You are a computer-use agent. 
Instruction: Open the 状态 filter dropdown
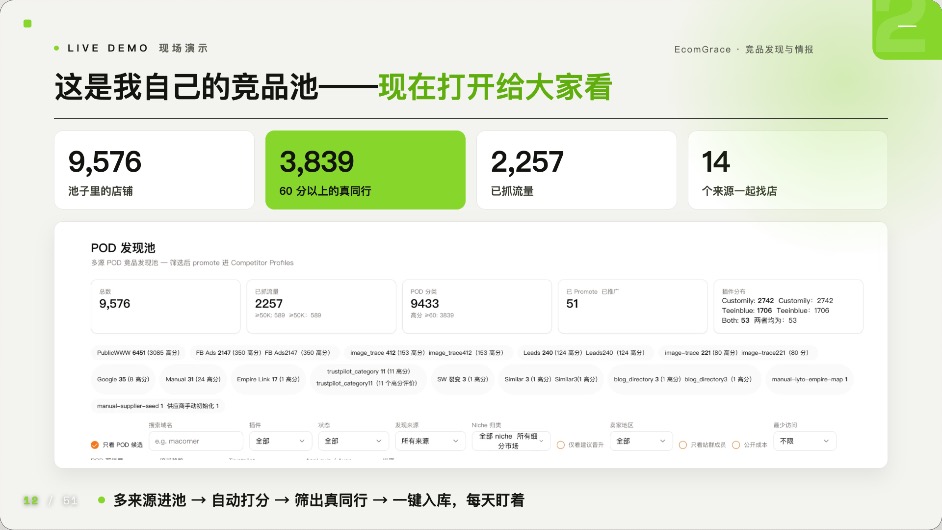(x=353, y=441)
